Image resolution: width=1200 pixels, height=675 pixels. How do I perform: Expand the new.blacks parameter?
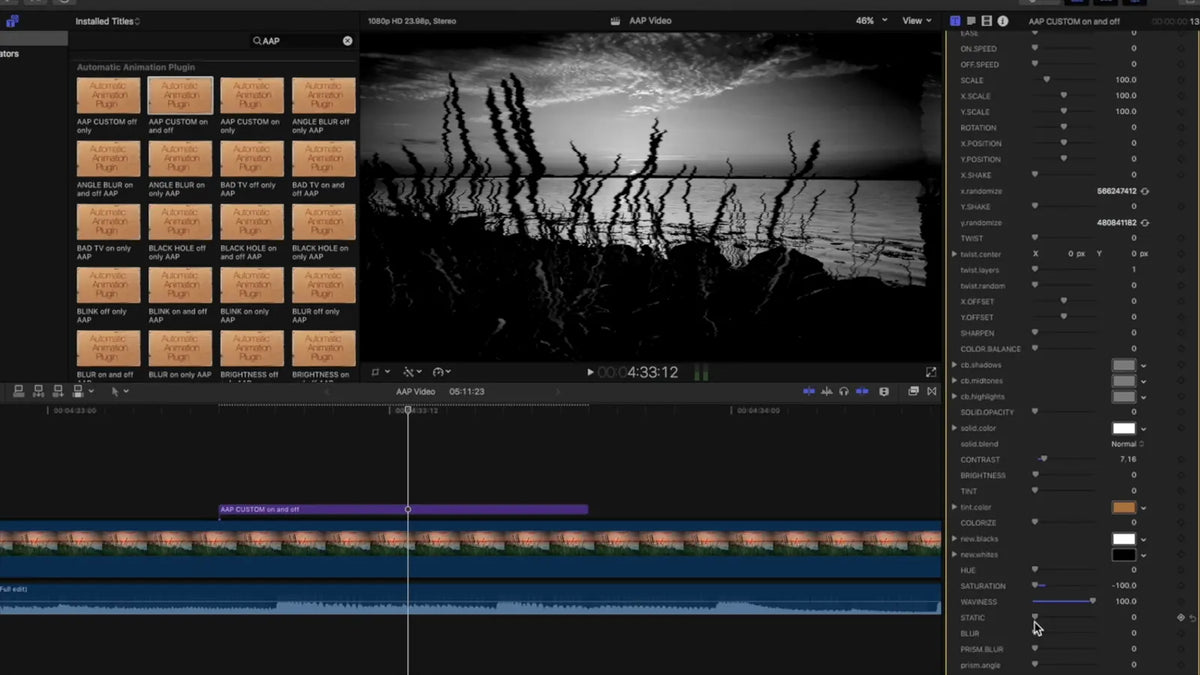tap(954, 539)
